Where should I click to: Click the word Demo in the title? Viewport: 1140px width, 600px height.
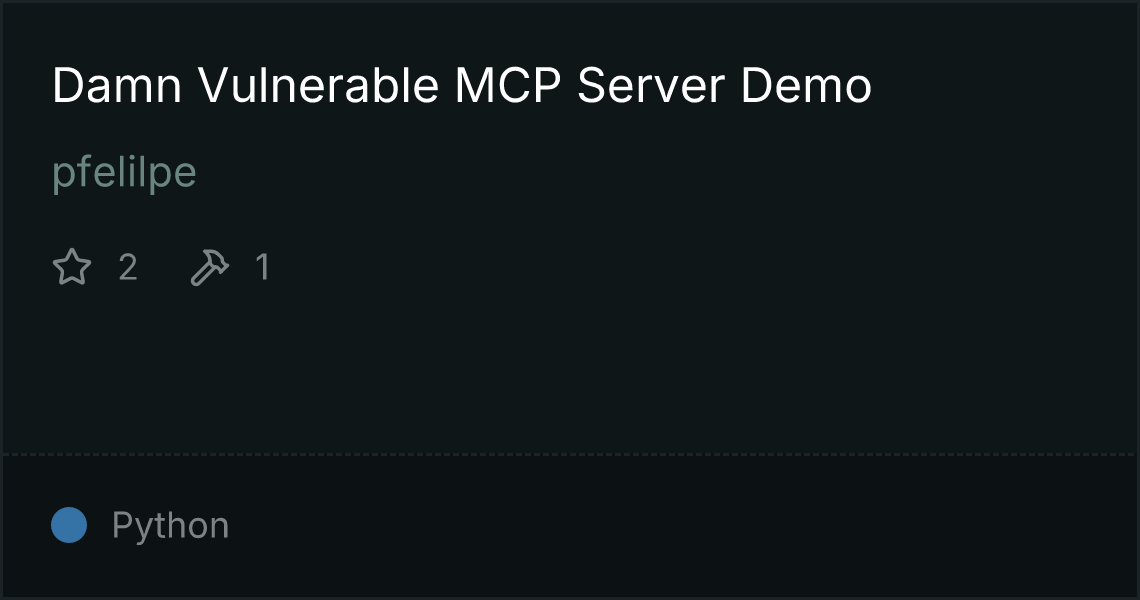click(806, 86)
